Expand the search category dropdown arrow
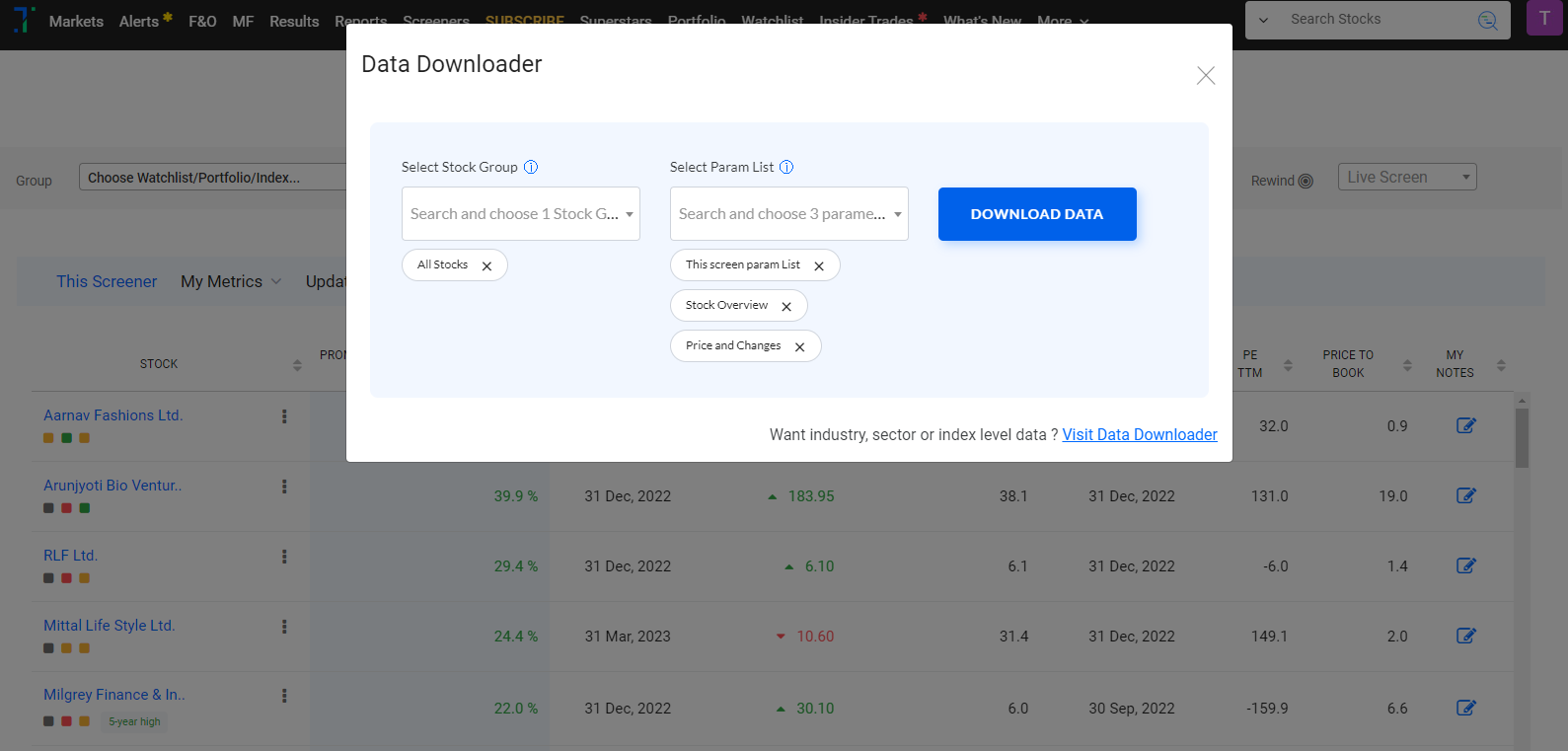Image resolution: width=1568 pixels, height=751 pixels. click(x=1263, y=21)
